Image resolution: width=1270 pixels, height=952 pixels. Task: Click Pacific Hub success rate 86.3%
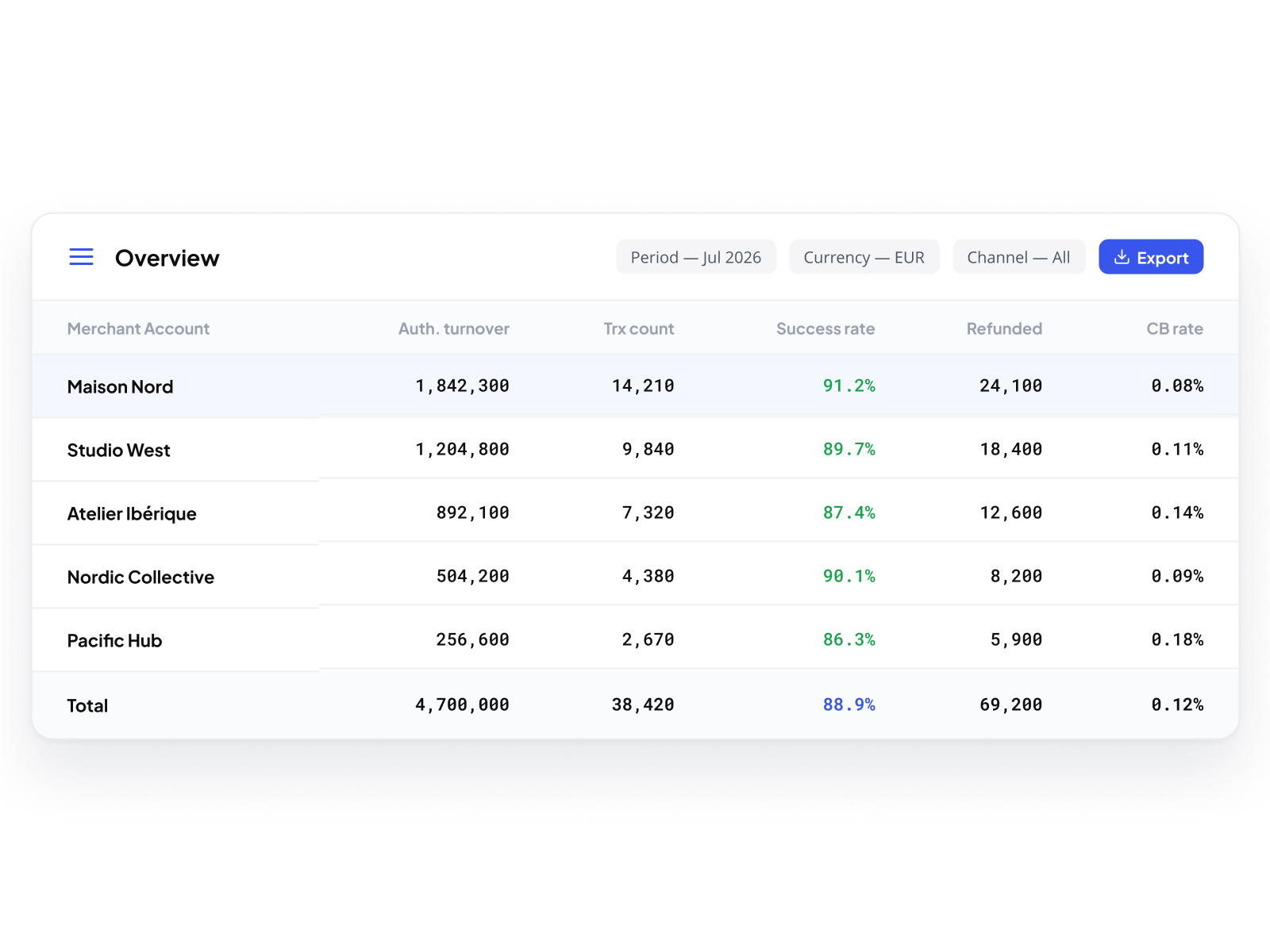(x=849, y=640)
